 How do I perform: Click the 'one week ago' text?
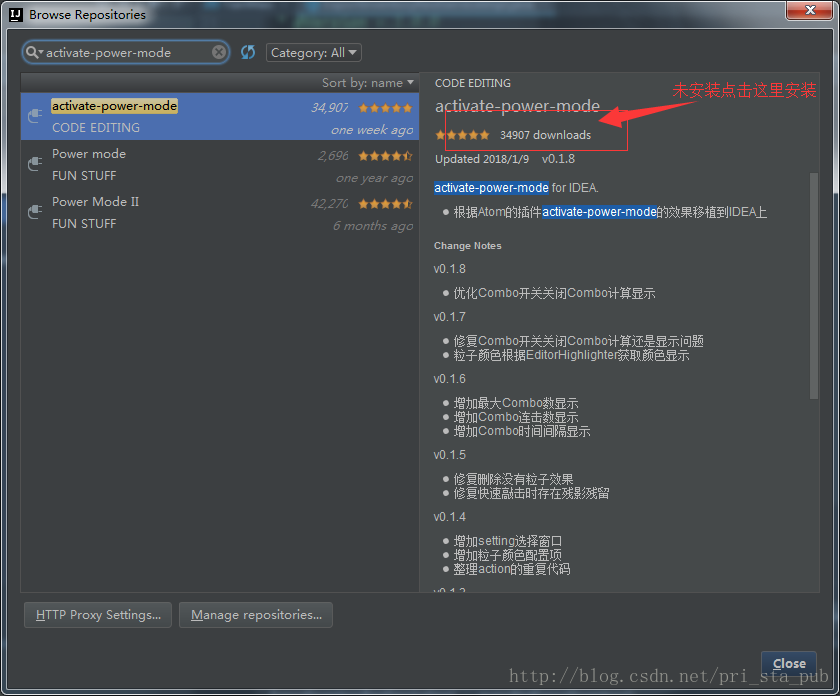coord(372,130)
